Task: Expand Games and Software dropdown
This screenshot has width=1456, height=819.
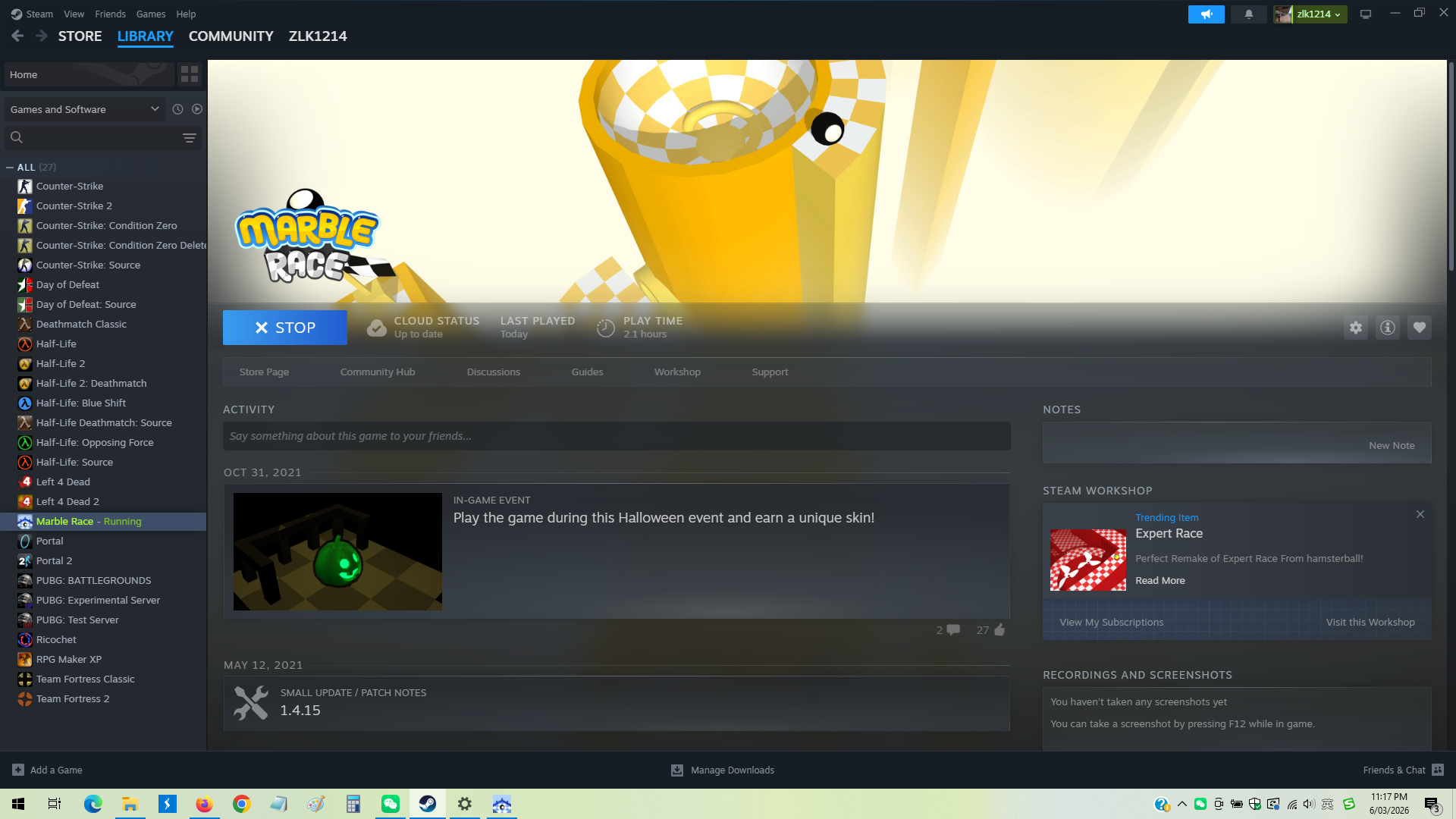Action: point(83,109)
